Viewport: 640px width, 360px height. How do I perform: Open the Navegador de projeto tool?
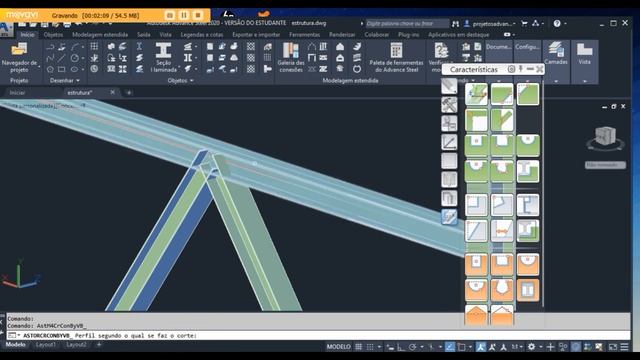tap(19, 58)
